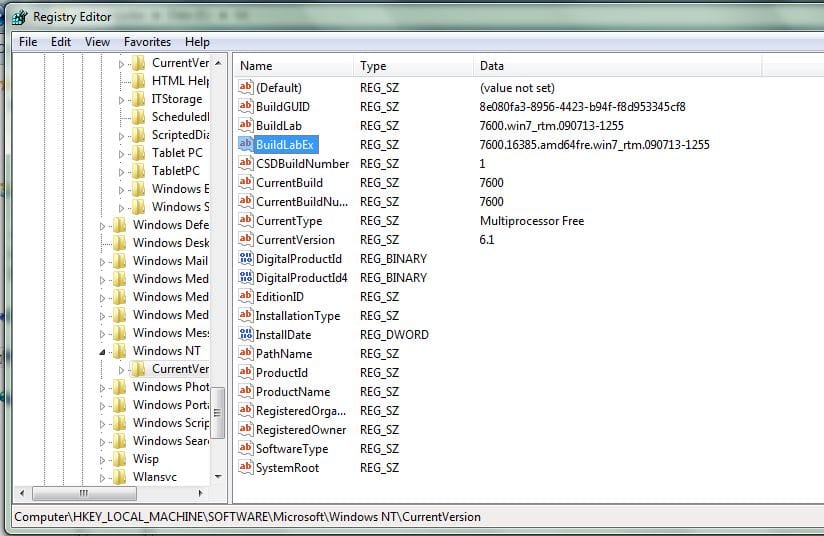Expand the ITStorage key
This screenshot has width=824, height=536.
(121, 100)
